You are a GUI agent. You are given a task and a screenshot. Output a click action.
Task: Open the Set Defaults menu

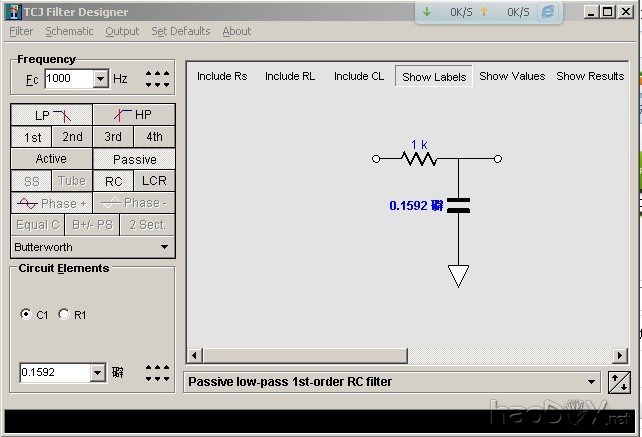(180, 31)
